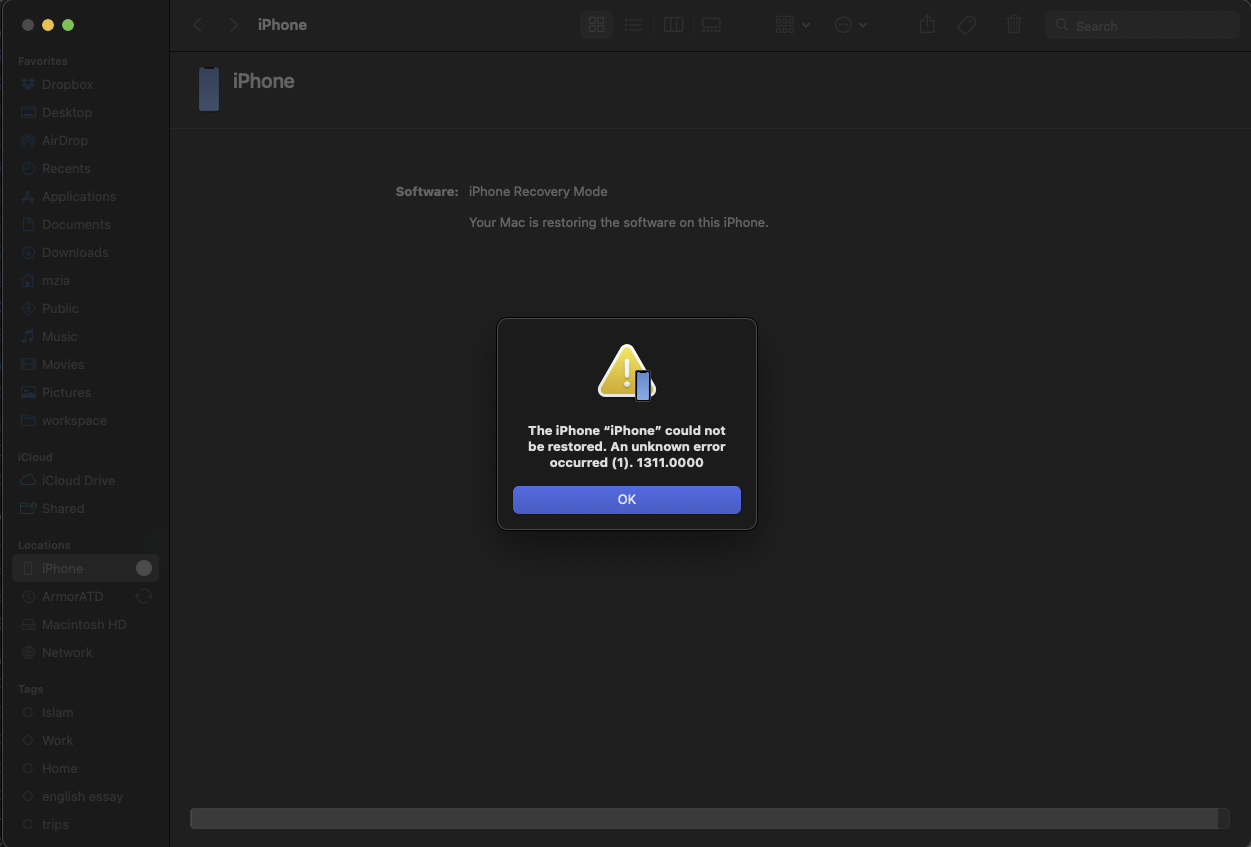This screenshot has width=1251, height=847.
Task: Click the yellow minimize window button
Action: tap(47, 25)
